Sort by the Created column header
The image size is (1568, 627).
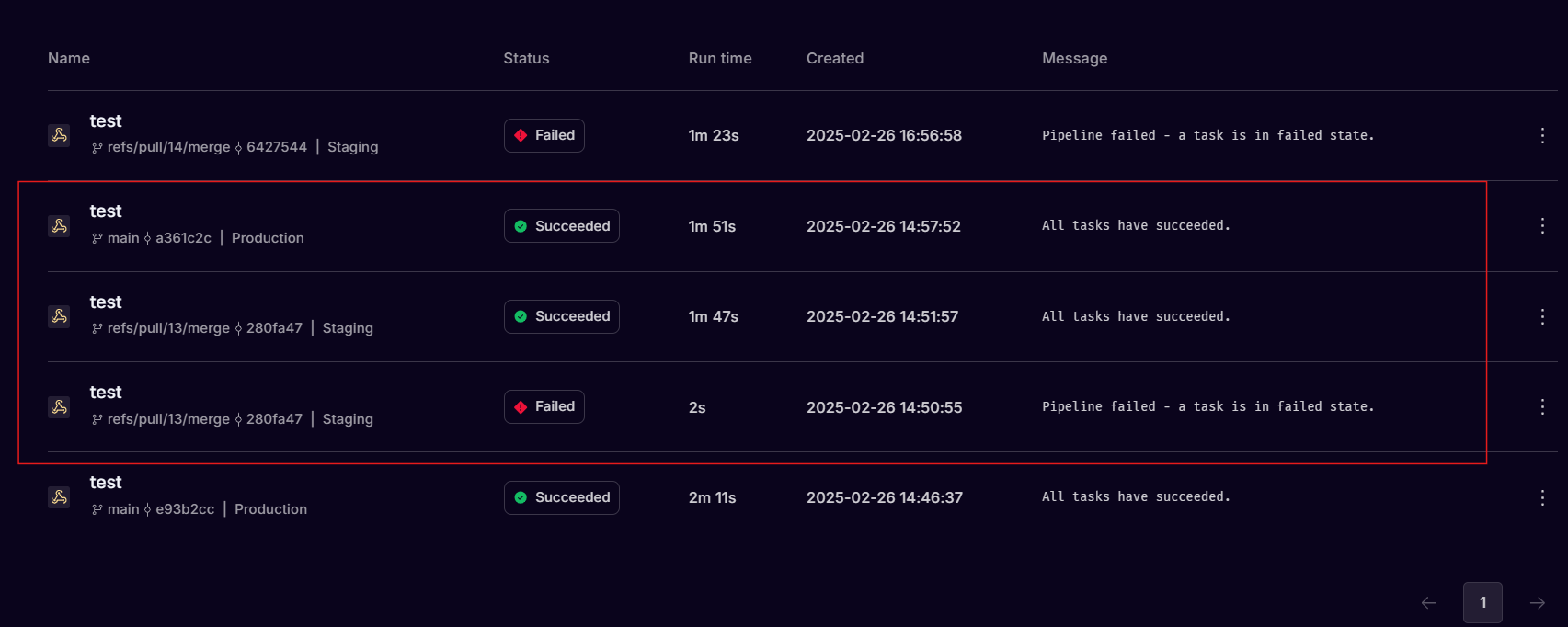834,58
